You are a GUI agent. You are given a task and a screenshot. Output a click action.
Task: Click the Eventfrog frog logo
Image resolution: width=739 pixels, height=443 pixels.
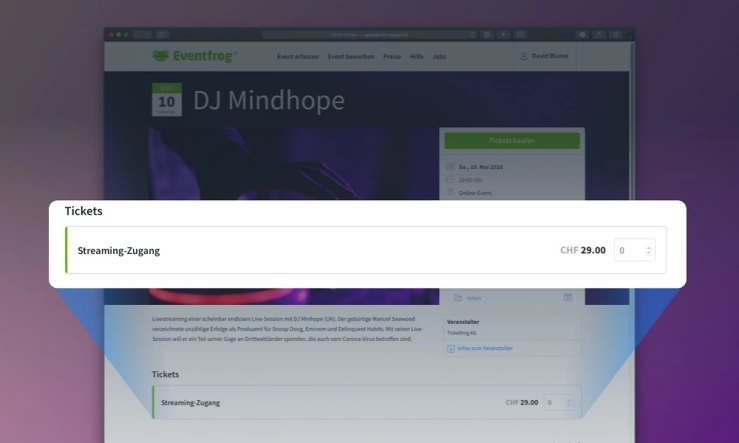click(x=161, y=56)
